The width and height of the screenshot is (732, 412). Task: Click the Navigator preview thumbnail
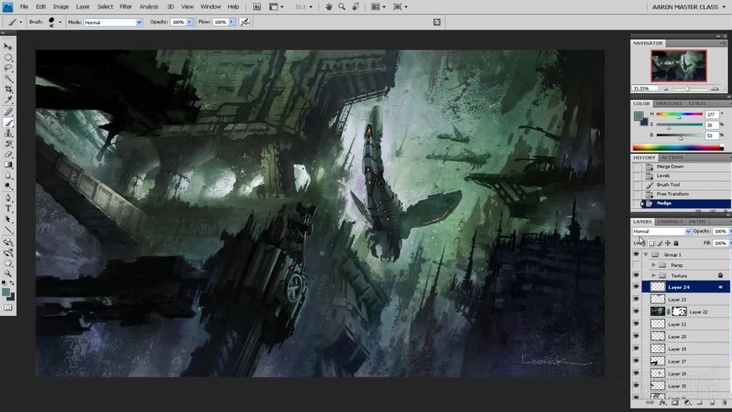[679, 66]
